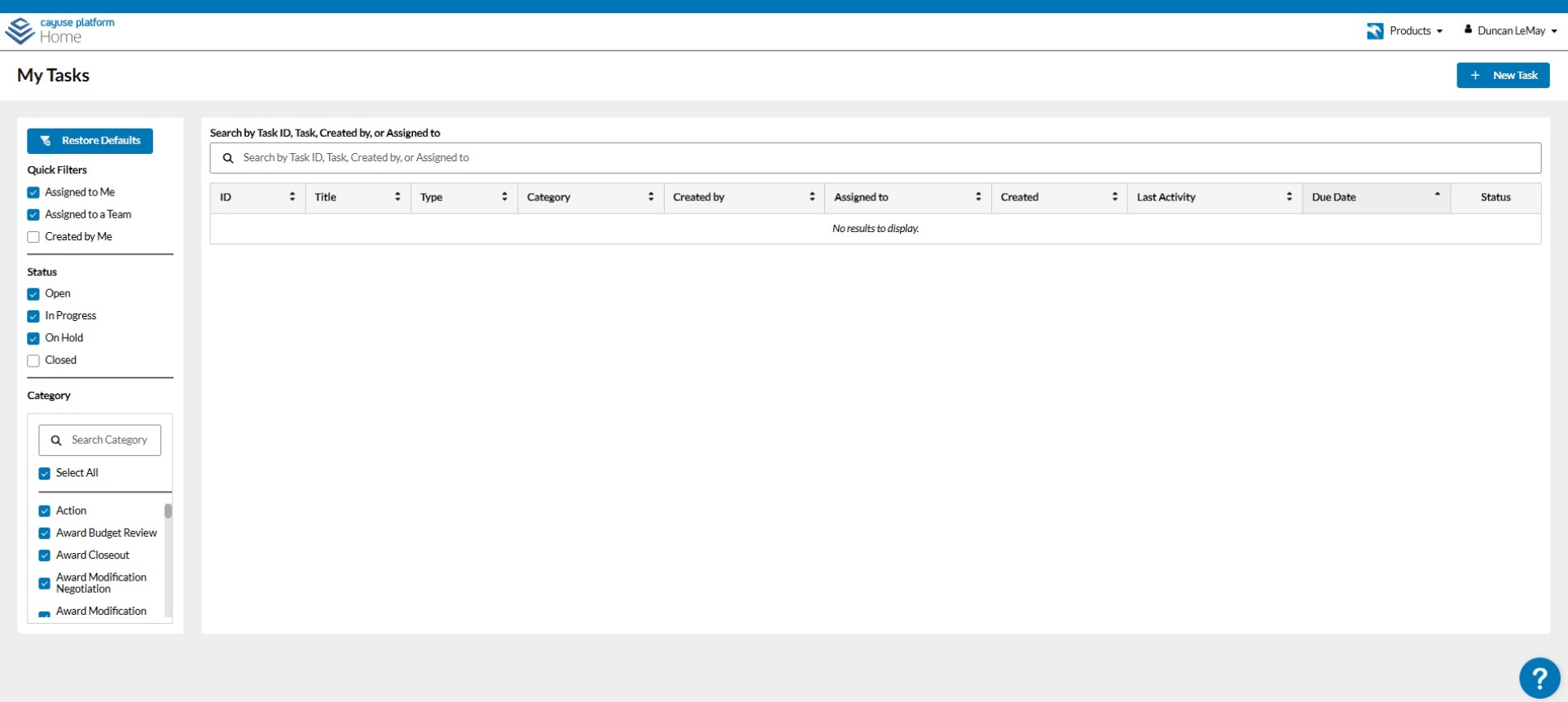Image resolution: width=1568 pixels, height=702 pixels.
Task: Click the ID column sort arrows
Action: (292, 197)
